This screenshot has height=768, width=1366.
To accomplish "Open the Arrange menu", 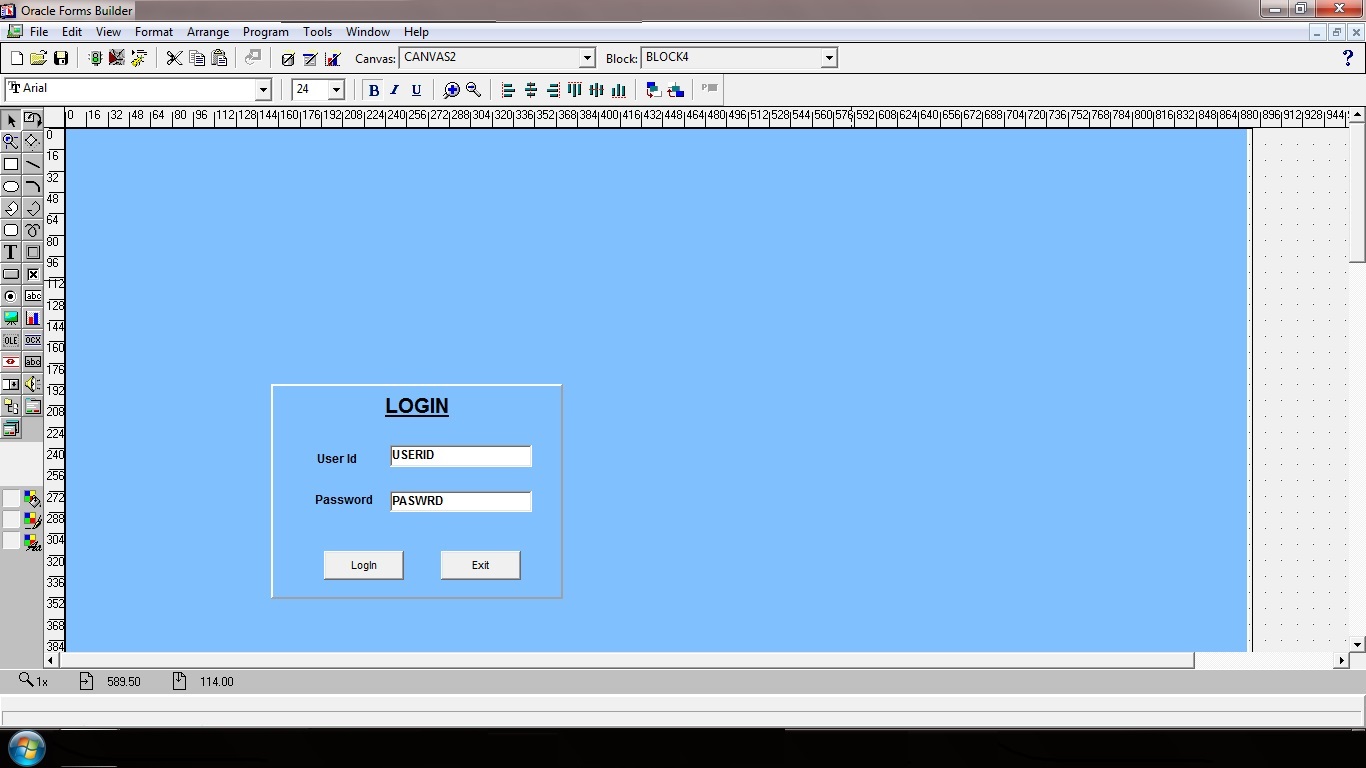I will point(208,31).
